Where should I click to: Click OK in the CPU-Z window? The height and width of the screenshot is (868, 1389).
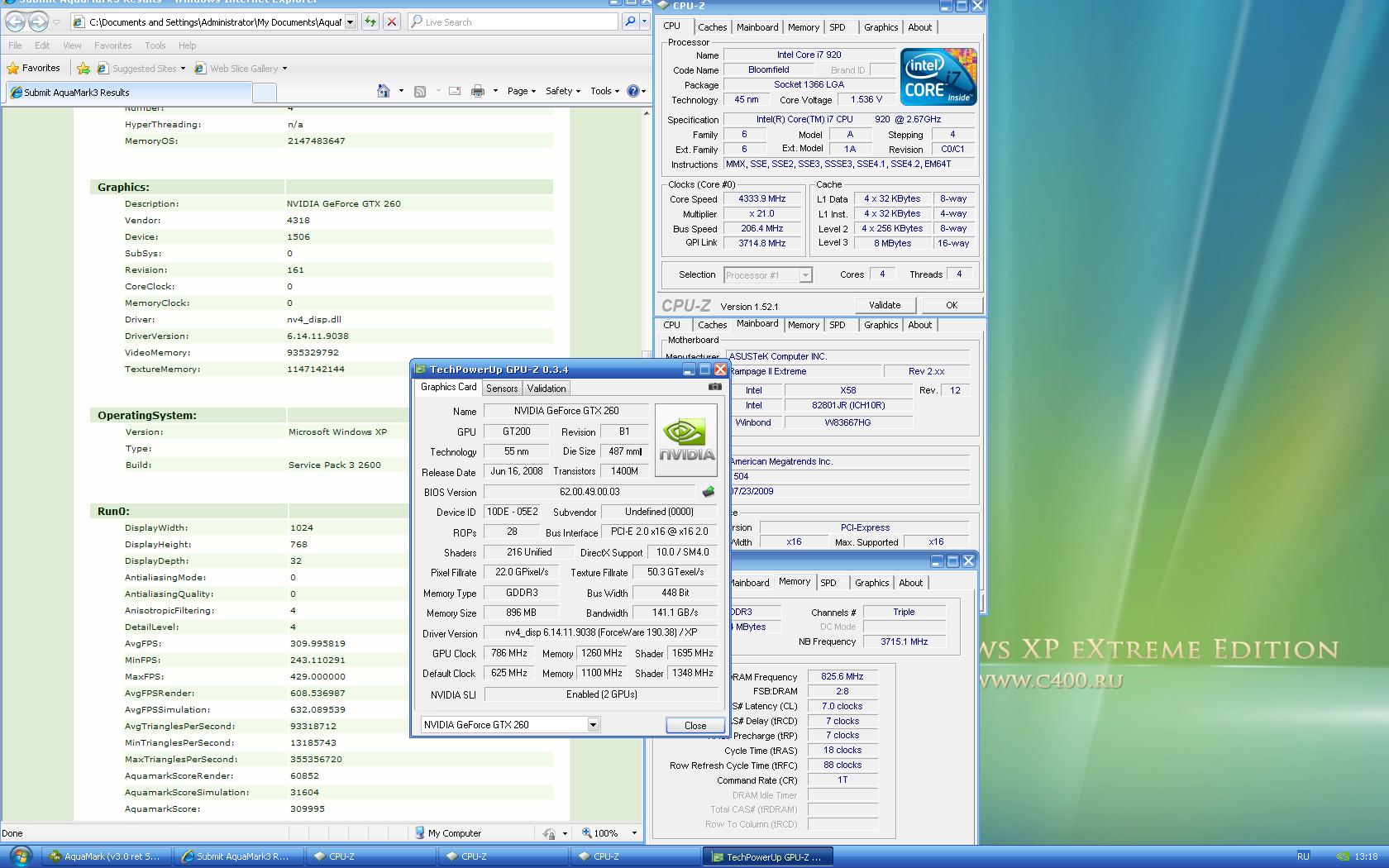[x=952, y=305]
